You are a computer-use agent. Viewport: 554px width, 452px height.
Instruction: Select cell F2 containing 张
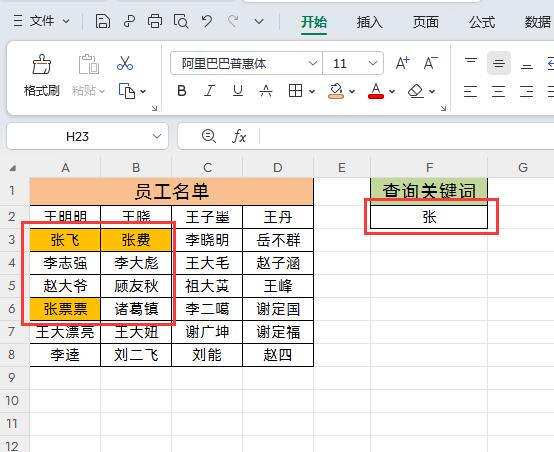(429, 217)
